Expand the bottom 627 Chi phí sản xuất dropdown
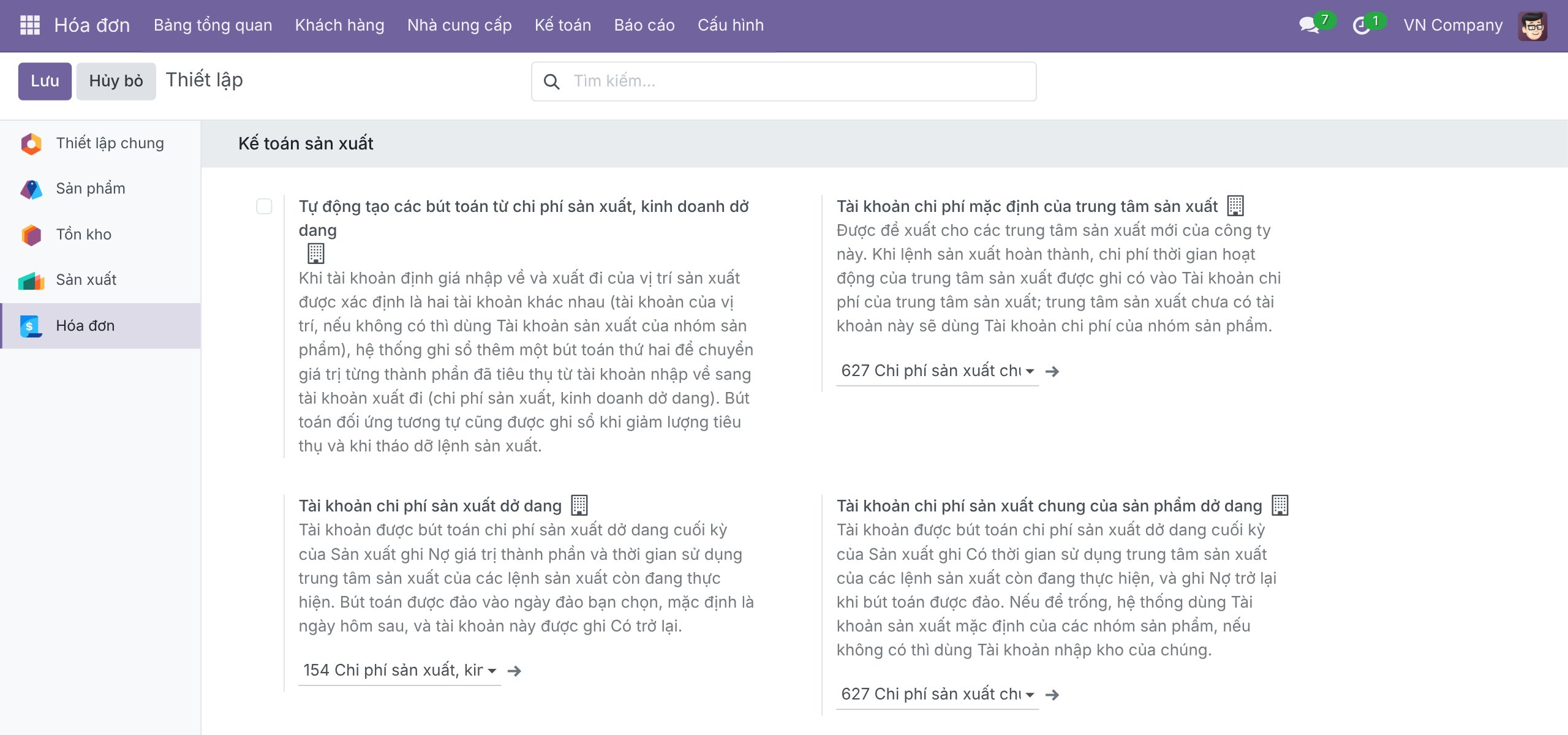Image resolution: width=1568 pixels, height=735 pixels. 937,695
